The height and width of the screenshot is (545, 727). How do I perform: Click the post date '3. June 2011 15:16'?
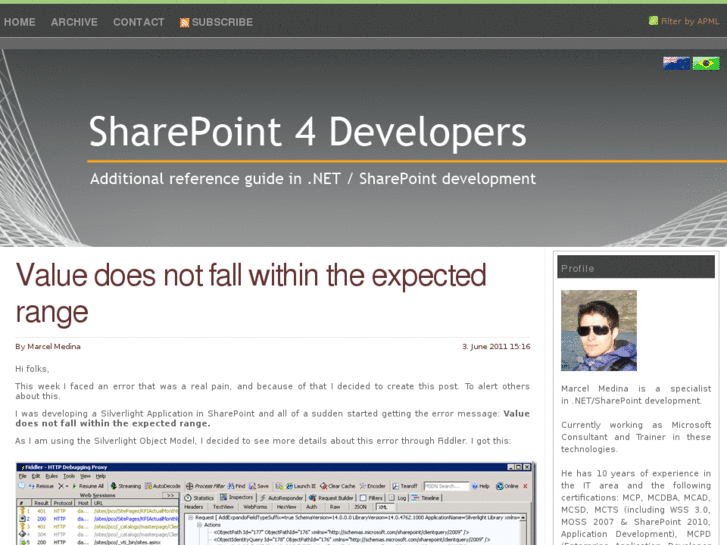pos(496,346)
